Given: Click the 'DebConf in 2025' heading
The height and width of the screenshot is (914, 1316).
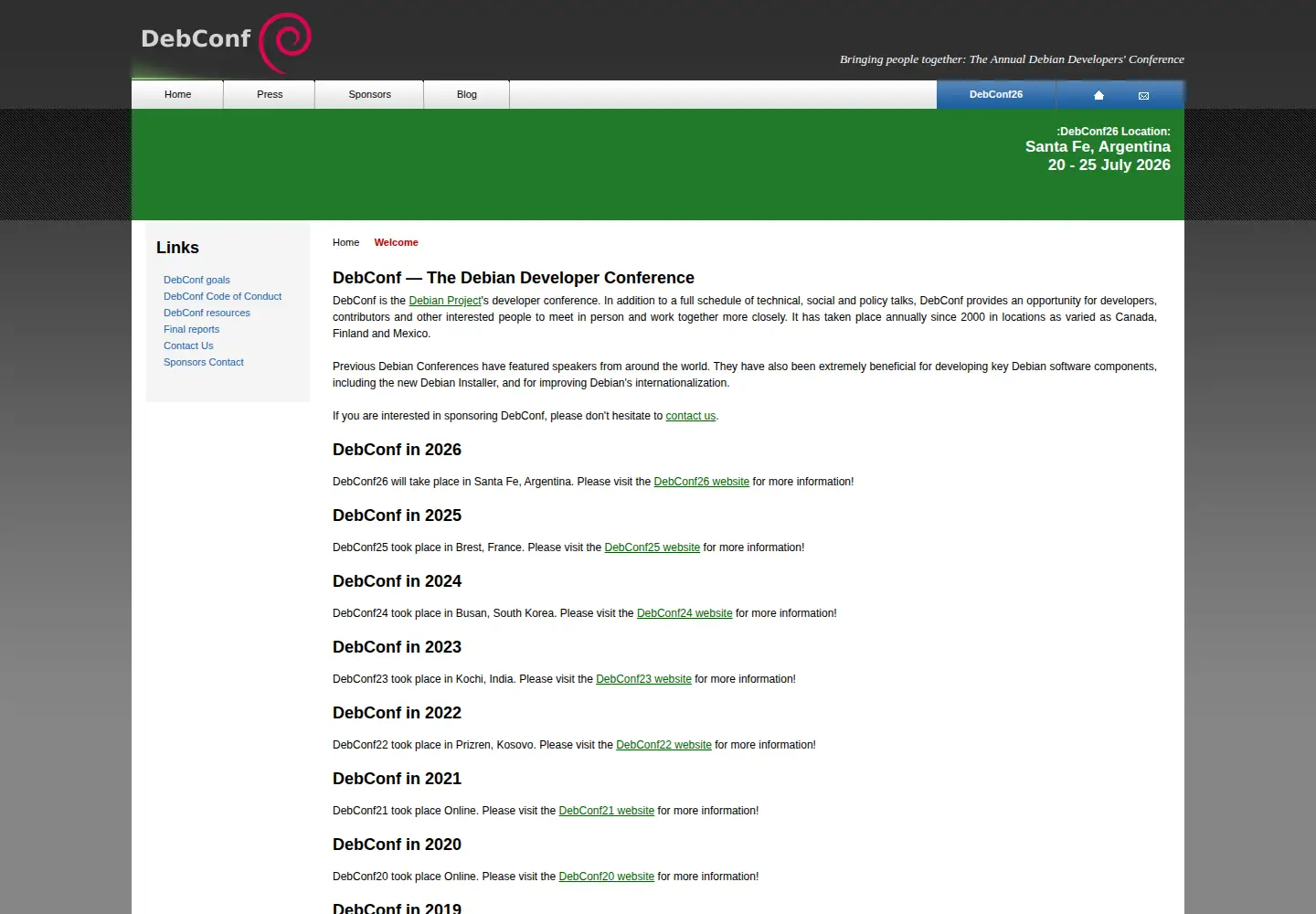Looking at the screenshot, I should click(397, 515).
